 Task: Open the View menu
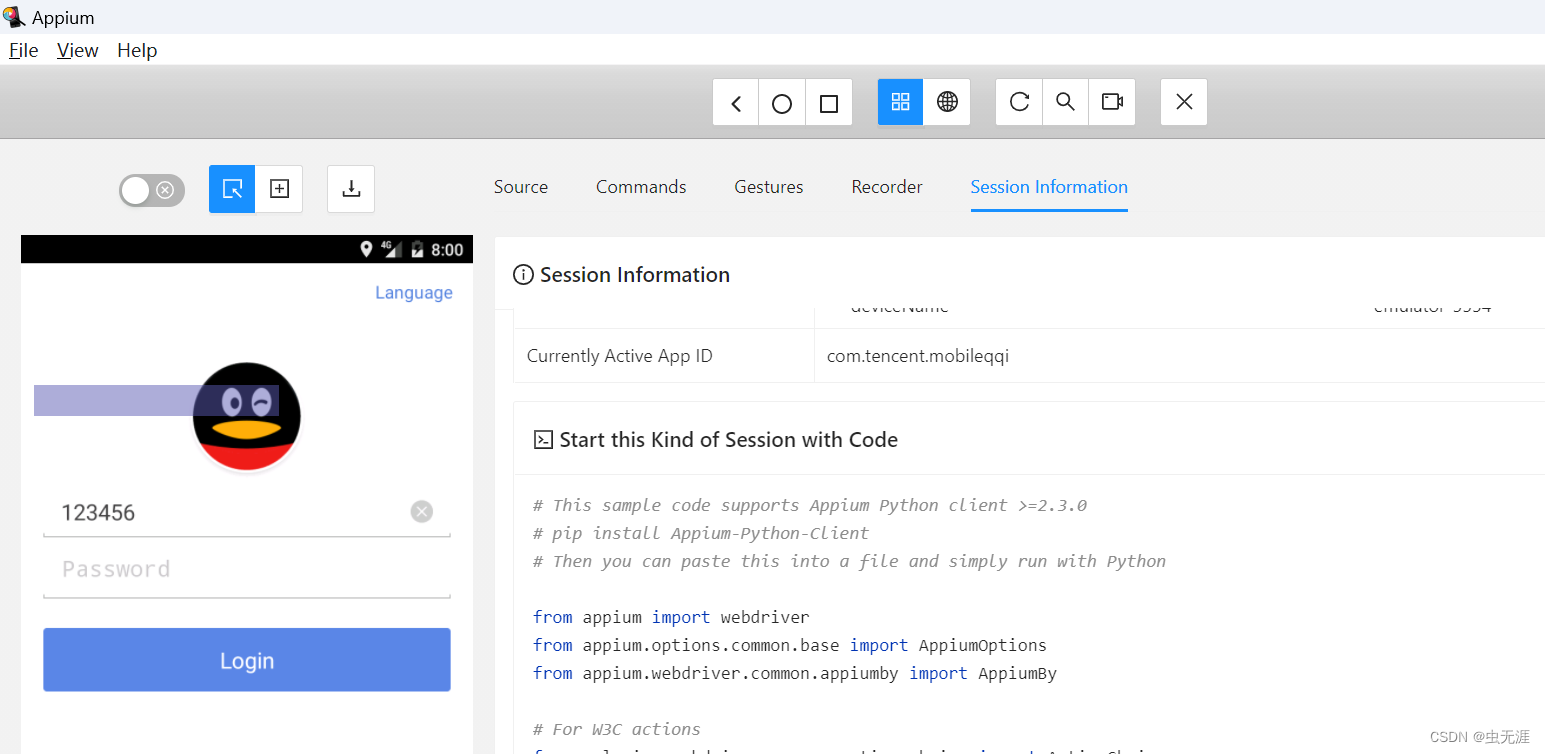click(x=77, y=50)
